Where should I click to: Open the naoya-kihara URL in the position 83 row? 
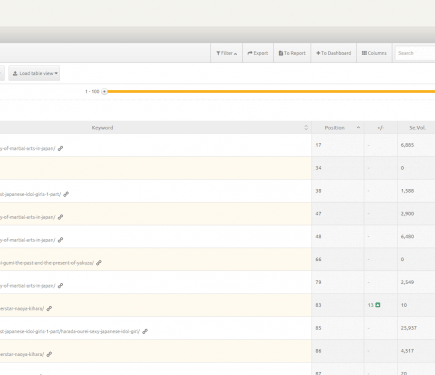pos(22,309)
